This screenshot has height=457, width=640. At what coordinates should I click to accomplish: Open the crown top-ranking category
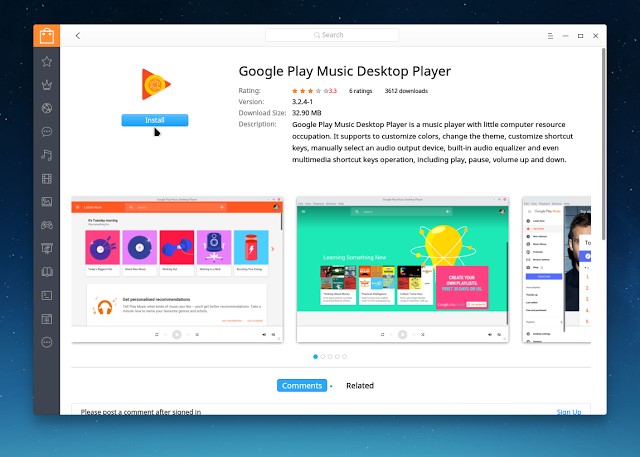click(x=46, y=85)
